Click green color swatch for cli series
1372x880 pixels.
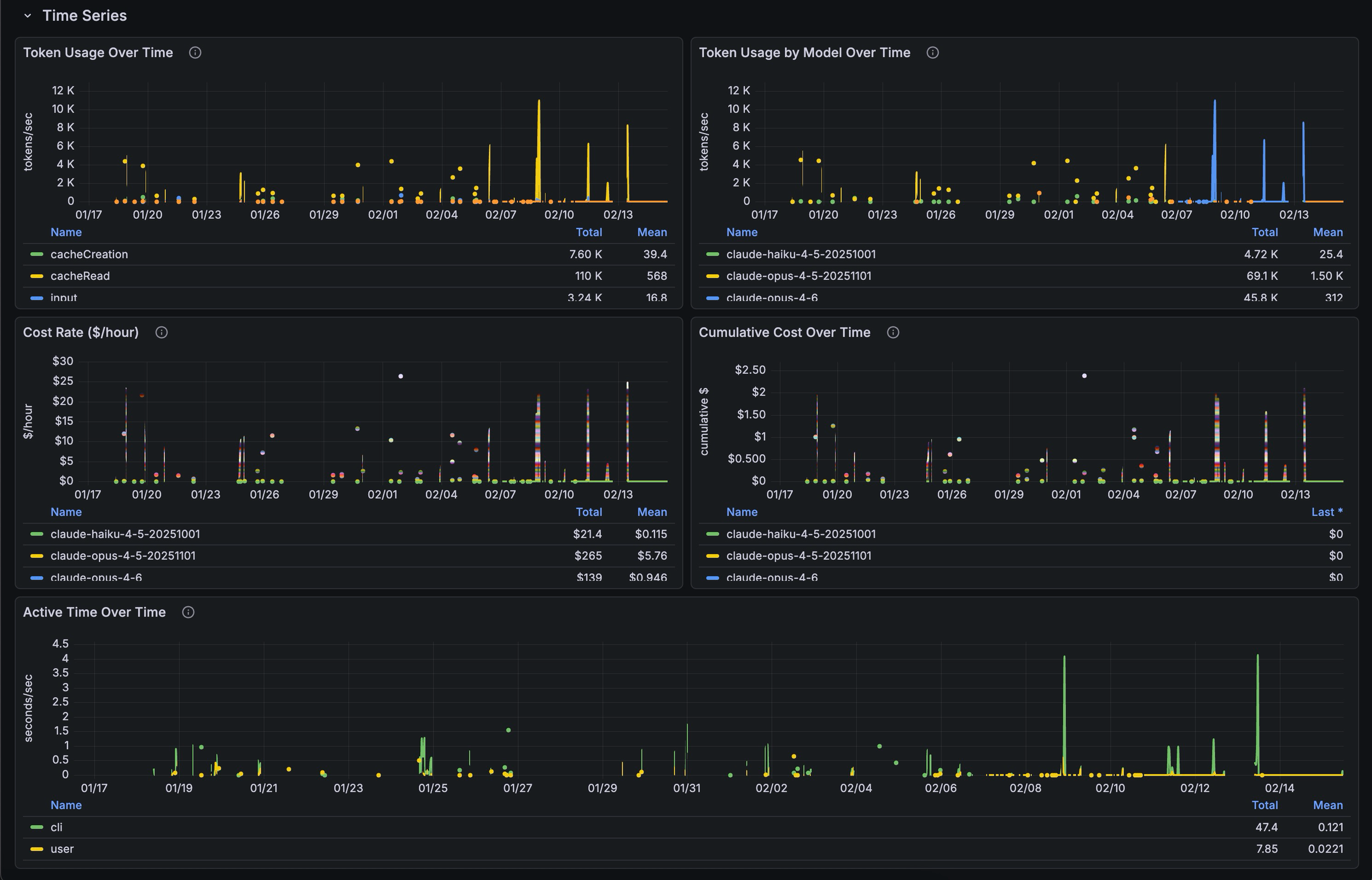37,827
